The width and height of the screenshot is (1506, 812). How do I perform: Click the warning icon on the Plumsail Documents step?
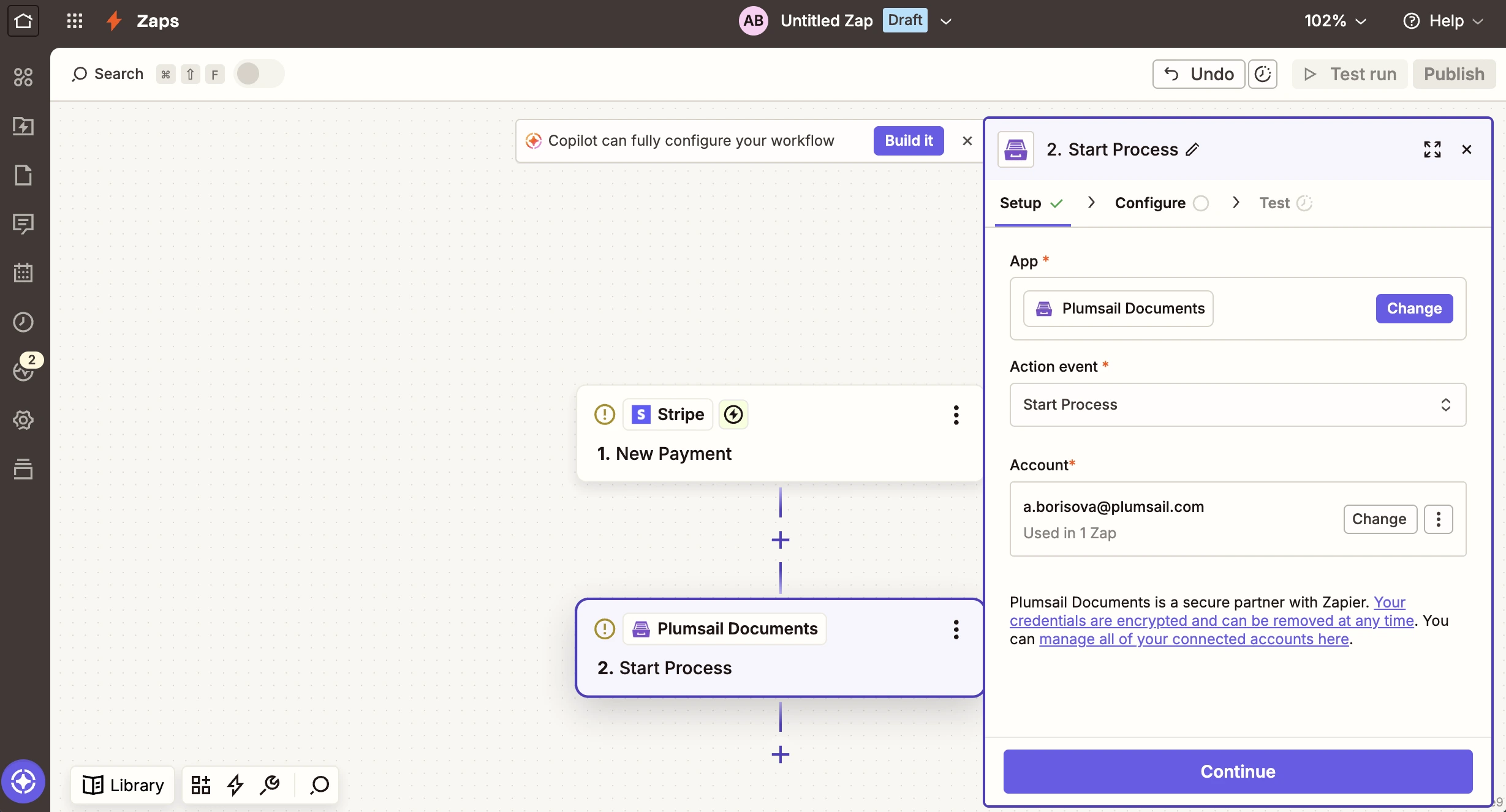click(605, 629)
